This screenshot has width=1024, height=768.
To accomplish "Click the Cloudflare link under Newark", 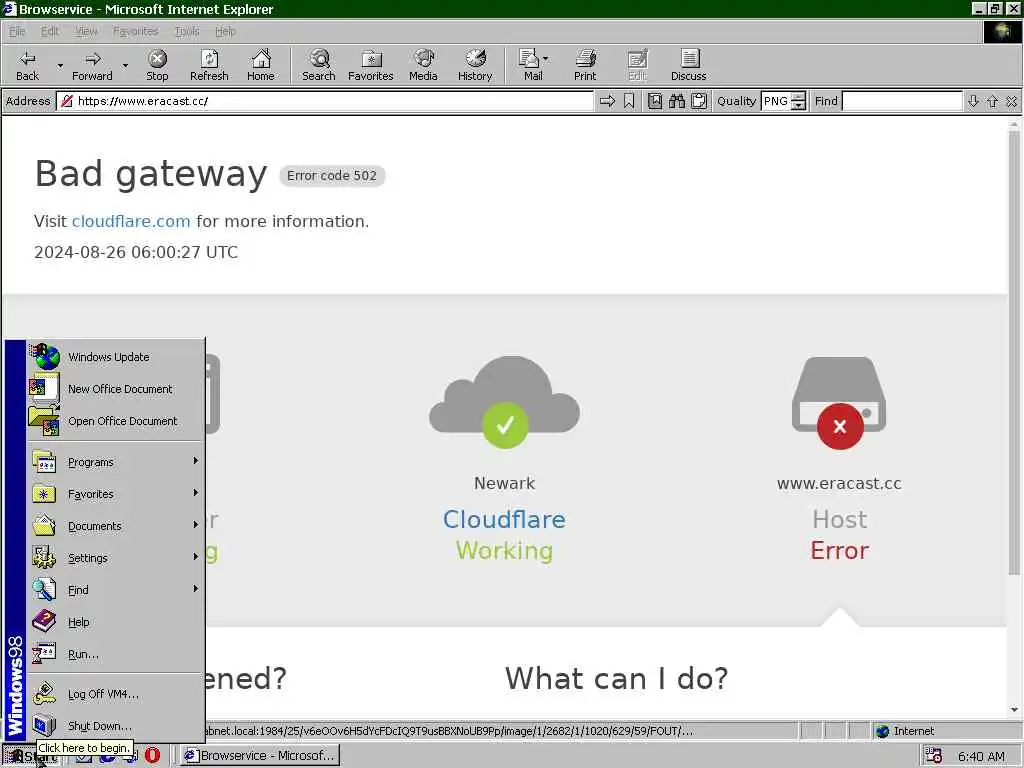I will (504, 520).
